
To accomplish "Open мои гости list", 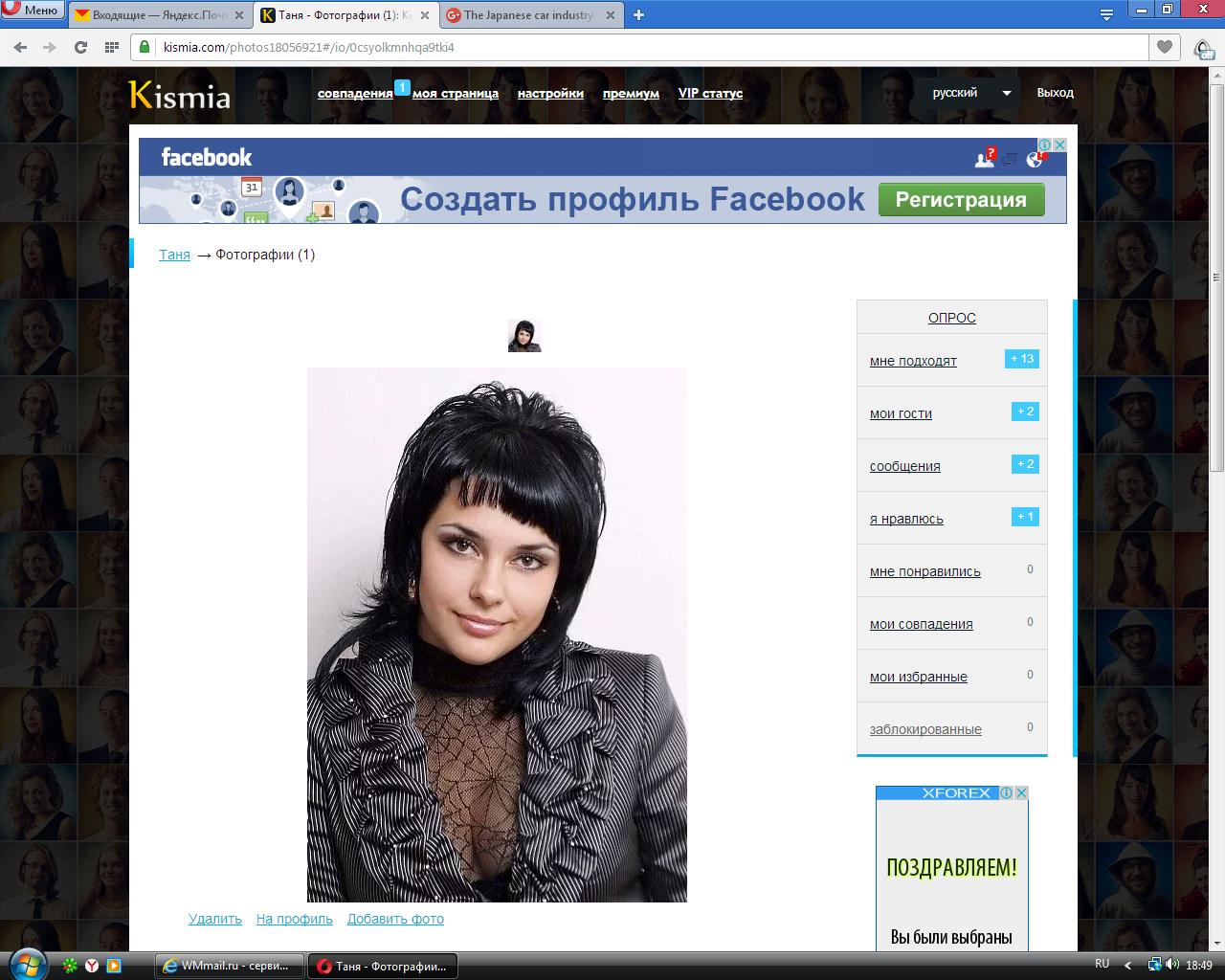I will [901, 413].
